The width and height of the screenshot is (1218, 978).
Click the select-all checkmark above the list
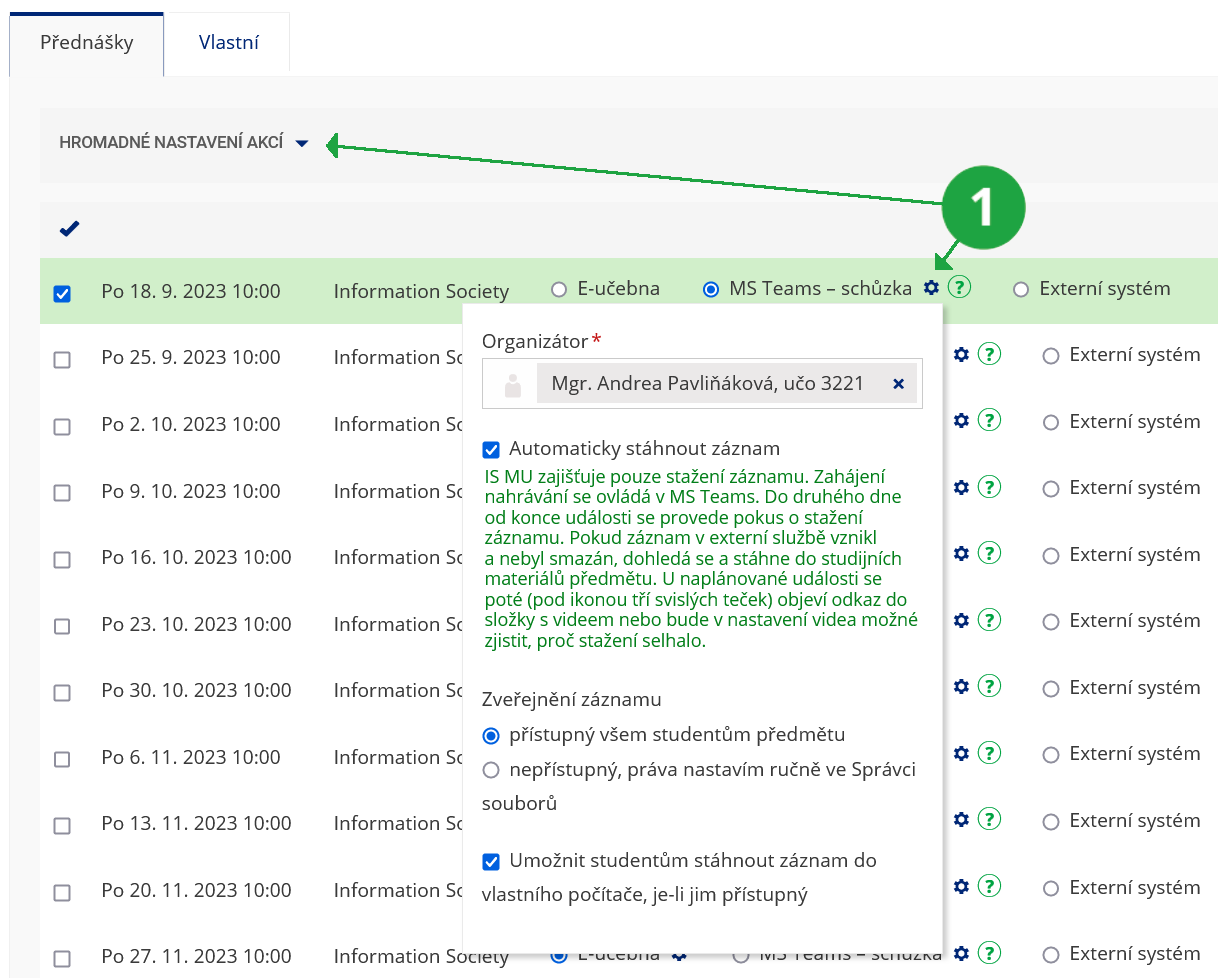click(69, 229)
